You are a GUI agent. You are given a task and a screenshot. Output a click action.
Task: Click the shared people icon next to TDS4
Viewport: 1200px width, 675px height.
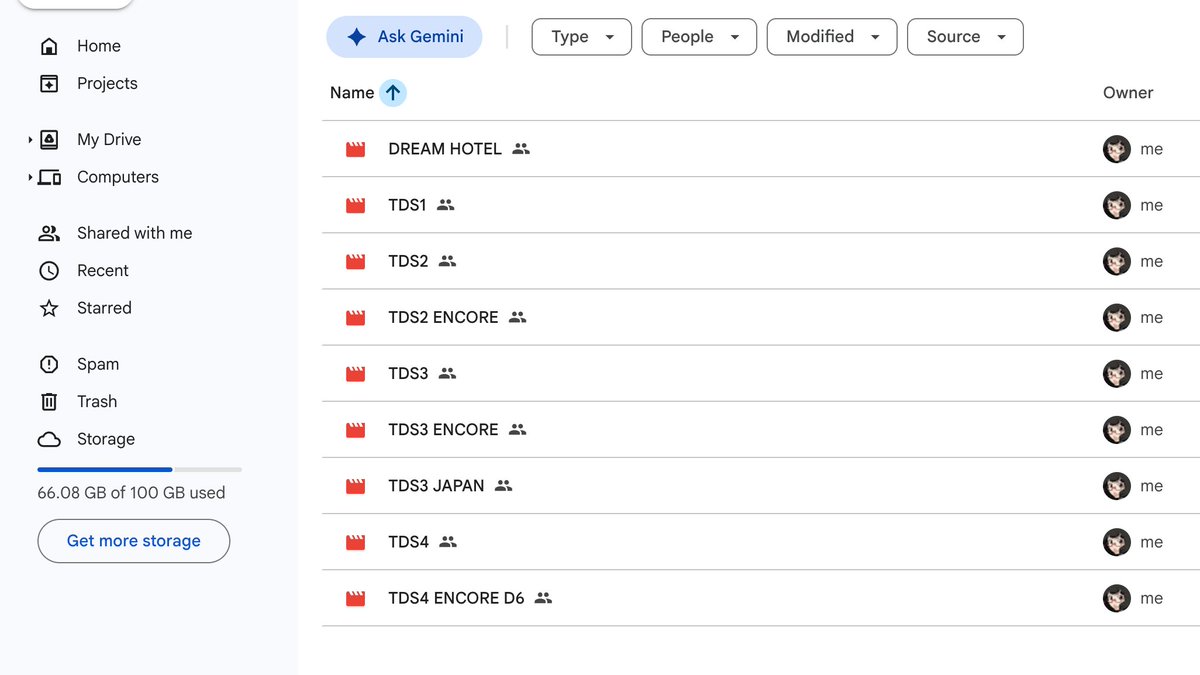448,542
